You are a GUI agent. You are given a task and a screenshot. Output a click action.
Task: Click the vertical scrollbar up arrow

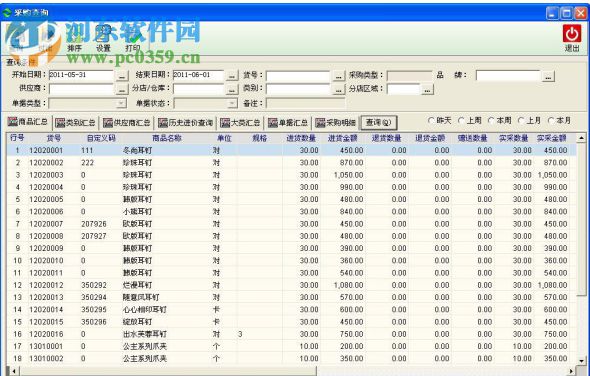tap(581, 138)
